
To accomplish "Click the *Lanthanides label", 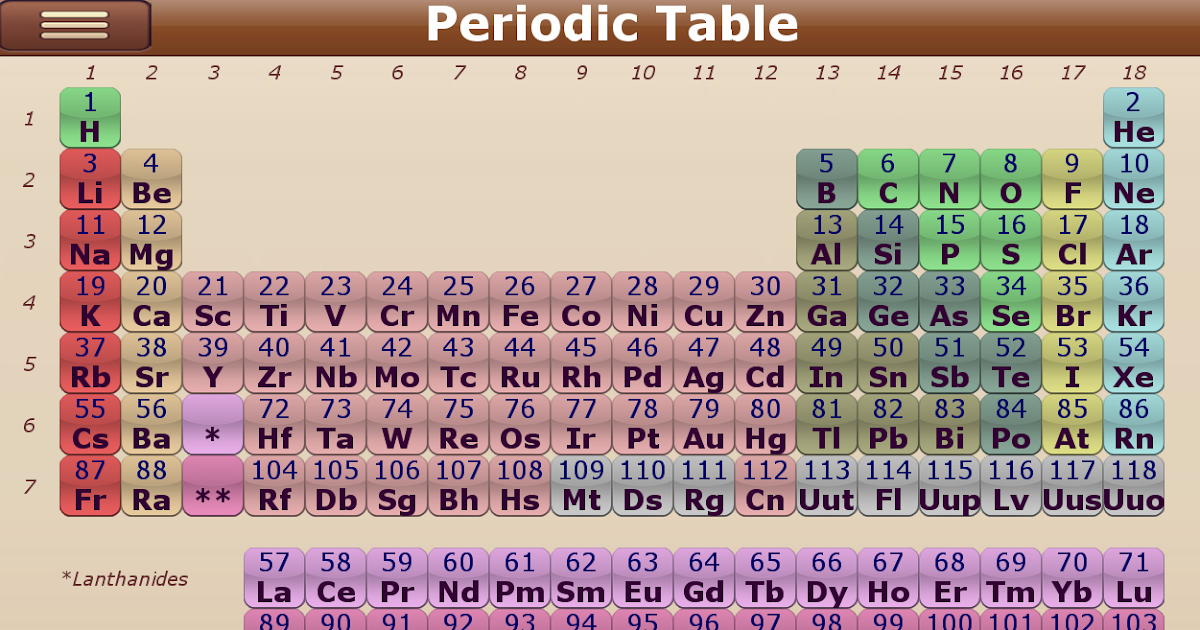I will [x=125, y=579].
